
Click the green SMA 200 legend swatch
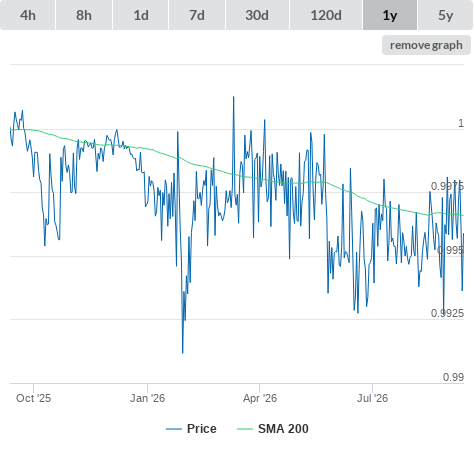[245, 429]
